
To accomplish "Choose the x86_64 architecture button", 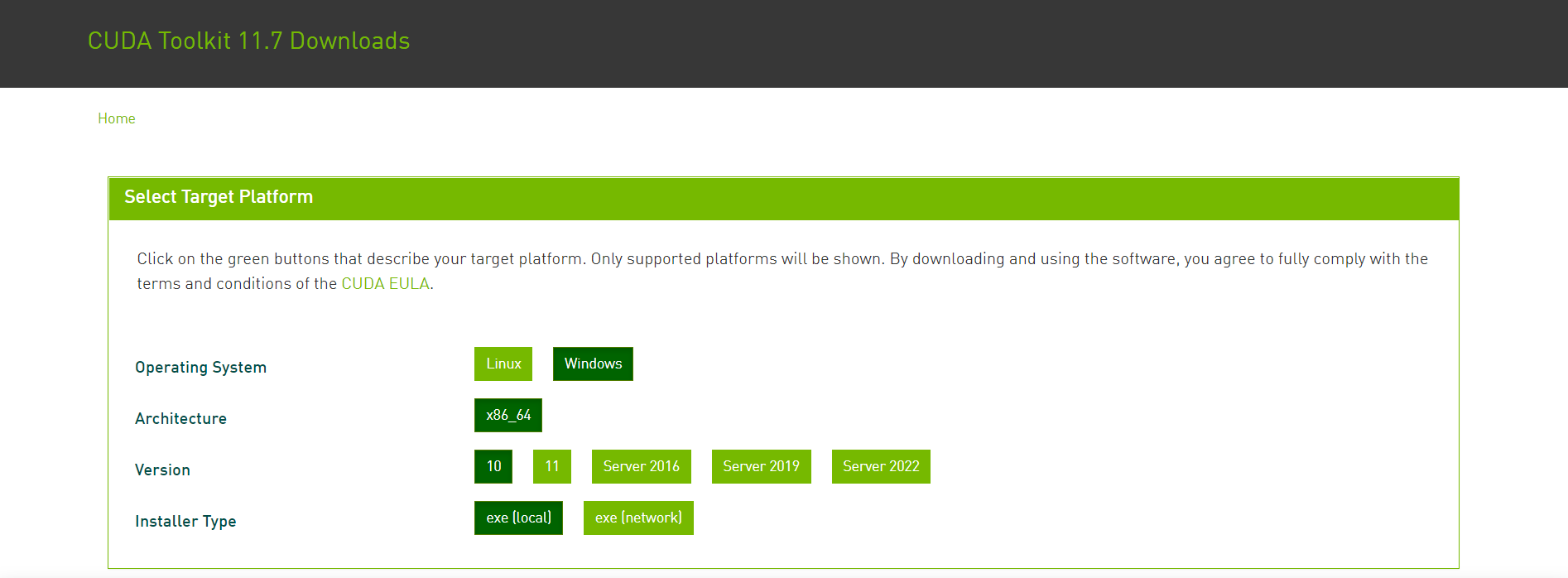I will 508,415.
